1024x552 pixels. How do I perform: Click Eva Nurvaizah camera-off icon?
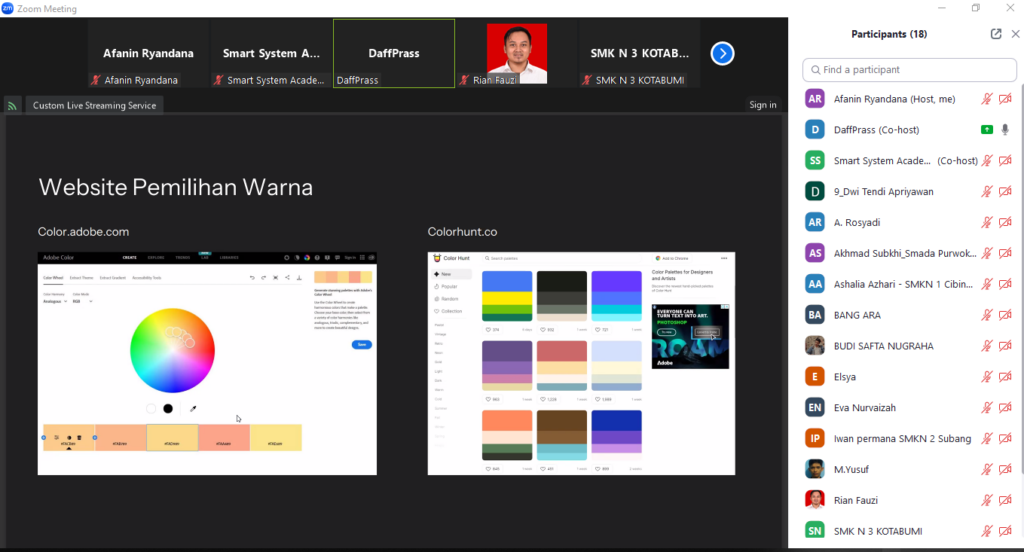pos(1006,408)
